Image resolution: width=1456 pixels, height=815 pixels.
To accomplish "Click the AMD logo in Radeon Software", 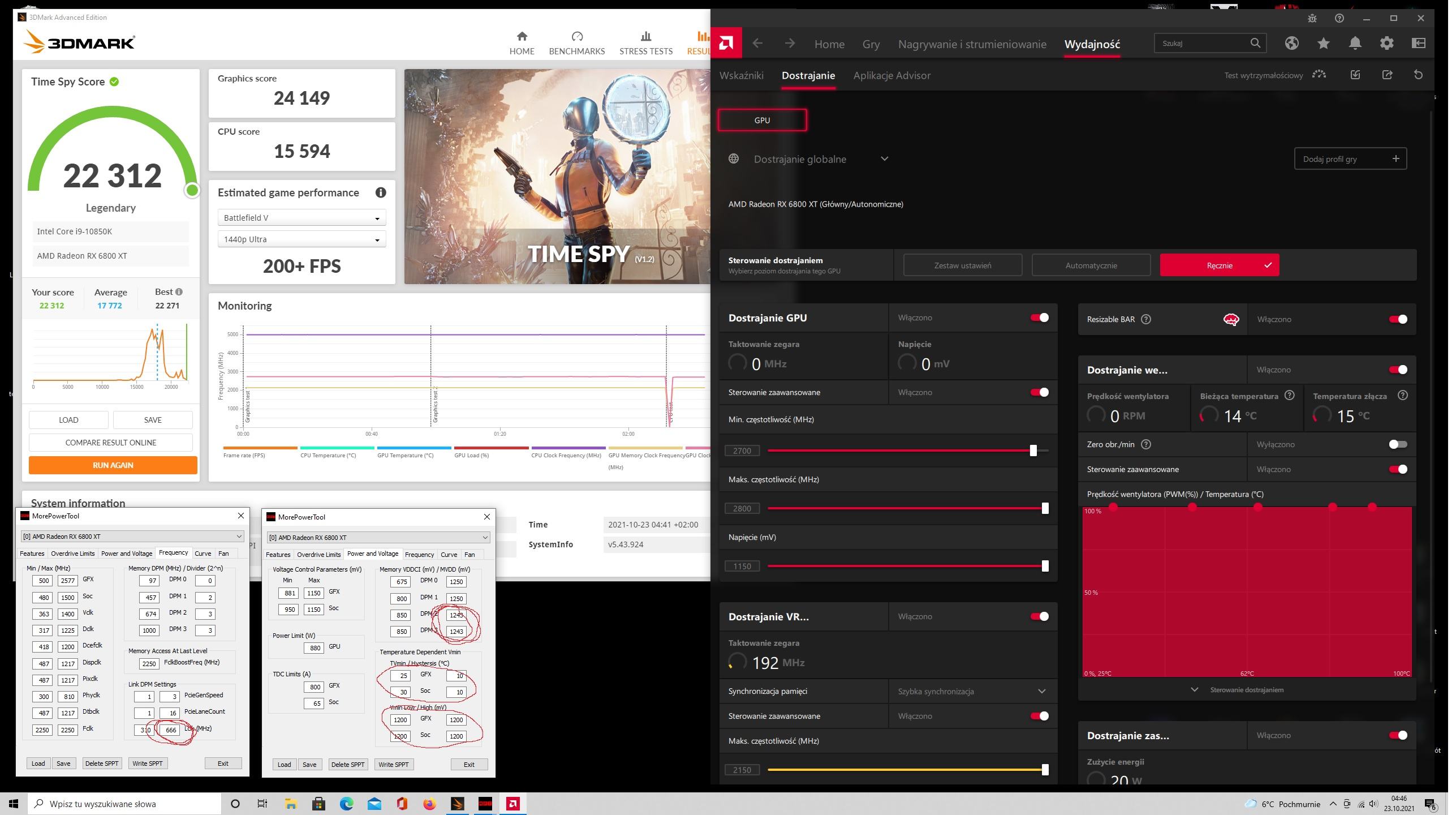I will 726,43.
